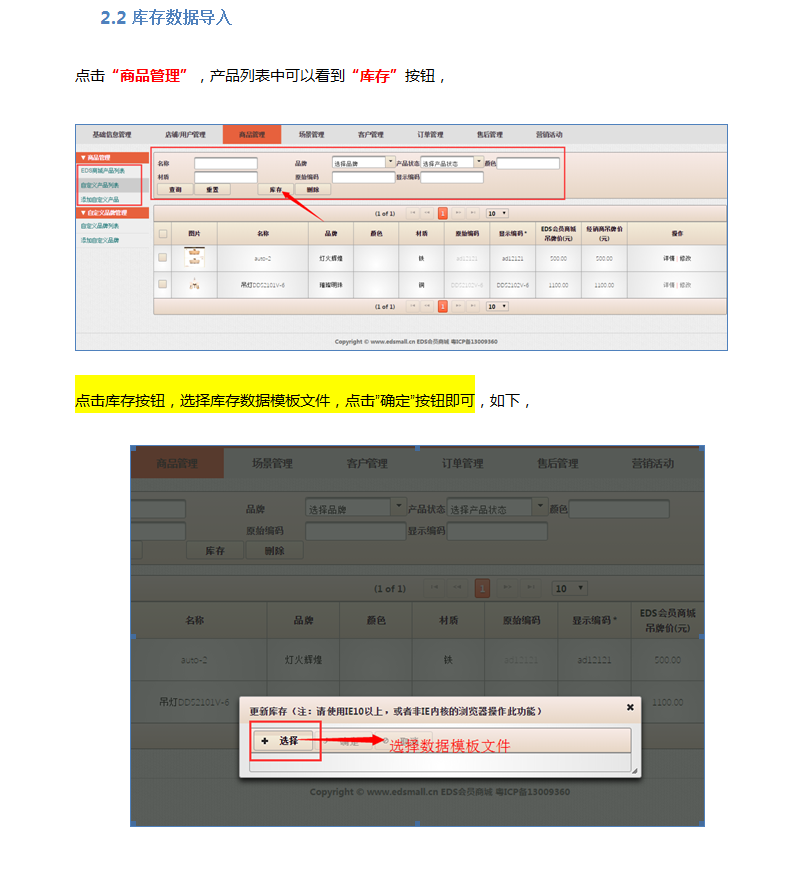Tick the checkbox for the 吊灯DDS2101V-6 row
Image resolution: width=800 pixels, height=869 pixels.
click(162, 284)
